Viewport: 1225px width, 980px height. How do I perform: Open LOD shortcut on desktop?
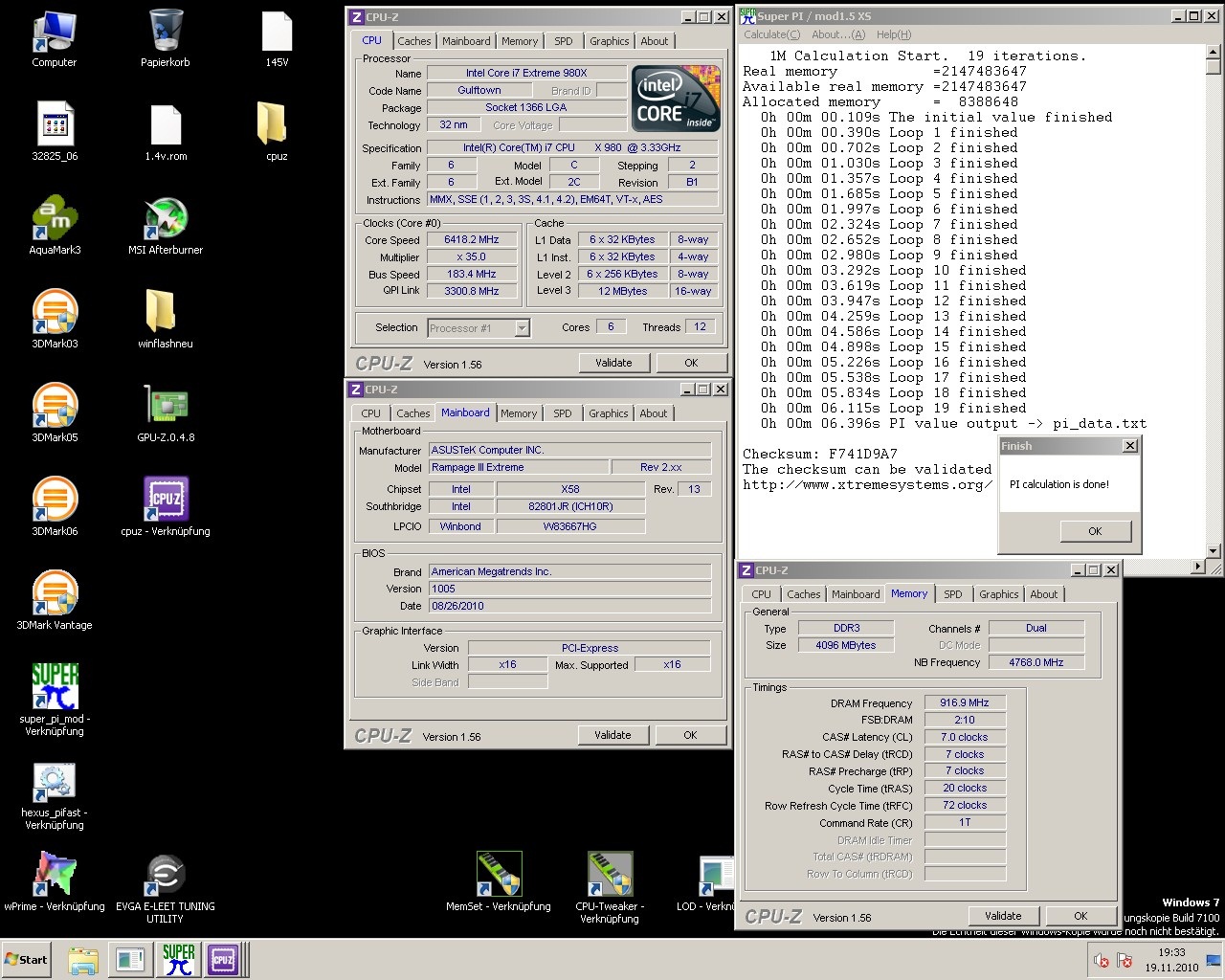(x=708, y=881)
